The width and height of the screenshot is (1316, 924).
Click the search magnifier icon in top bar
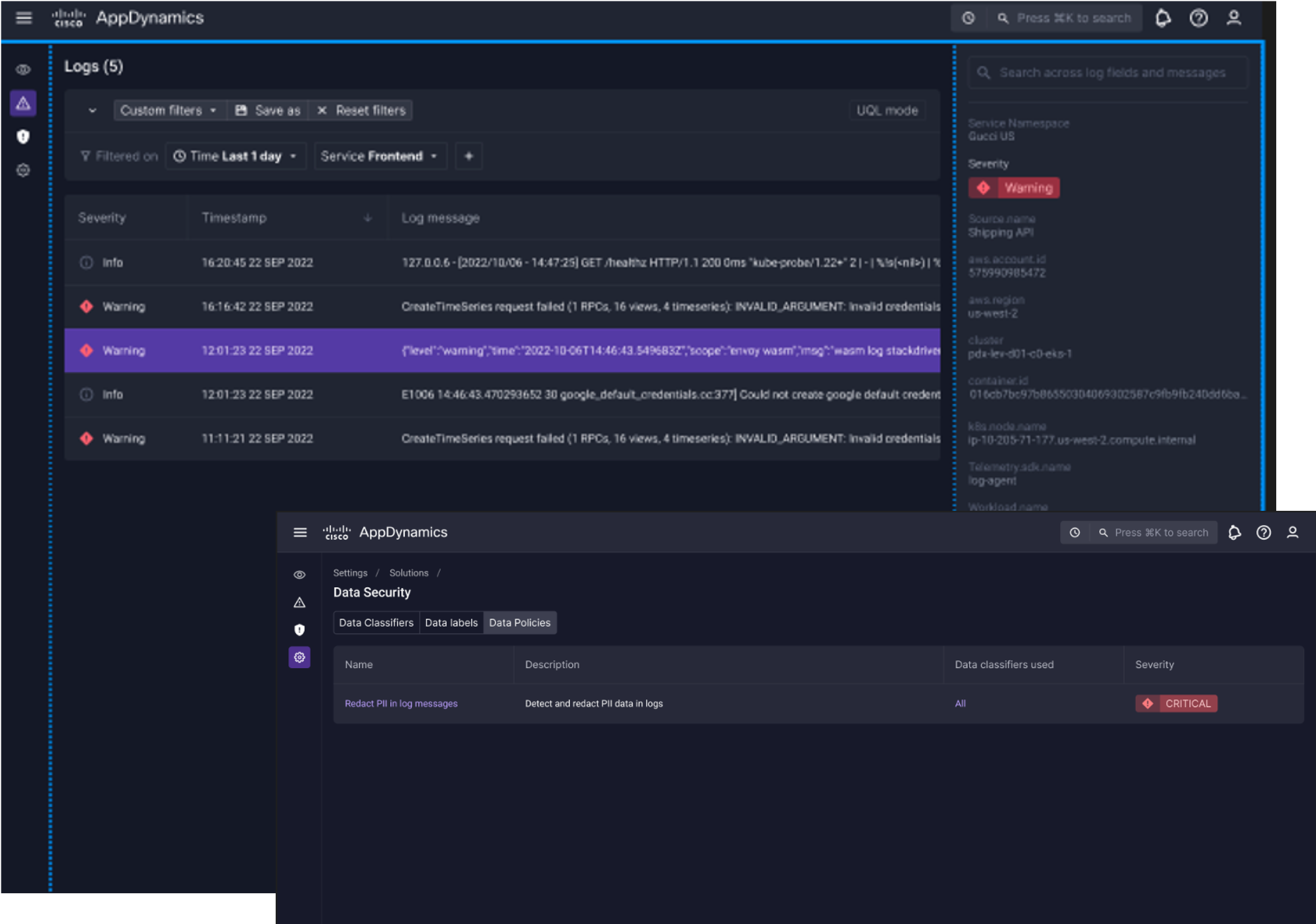1001,18
